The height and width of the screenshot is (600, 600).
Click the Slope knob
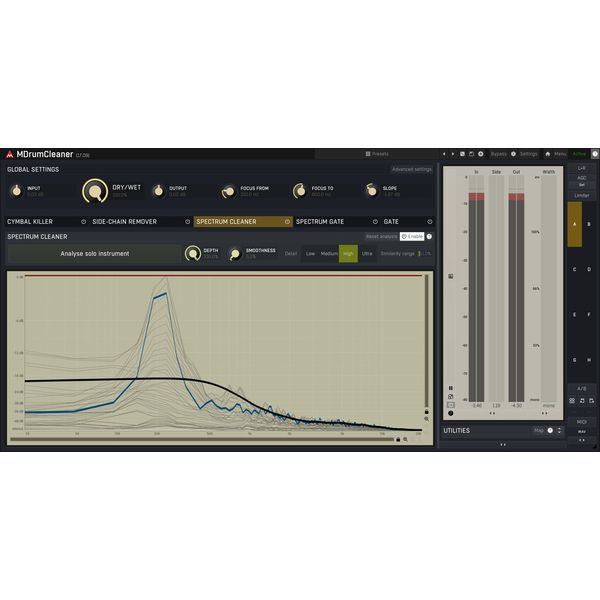371,191
